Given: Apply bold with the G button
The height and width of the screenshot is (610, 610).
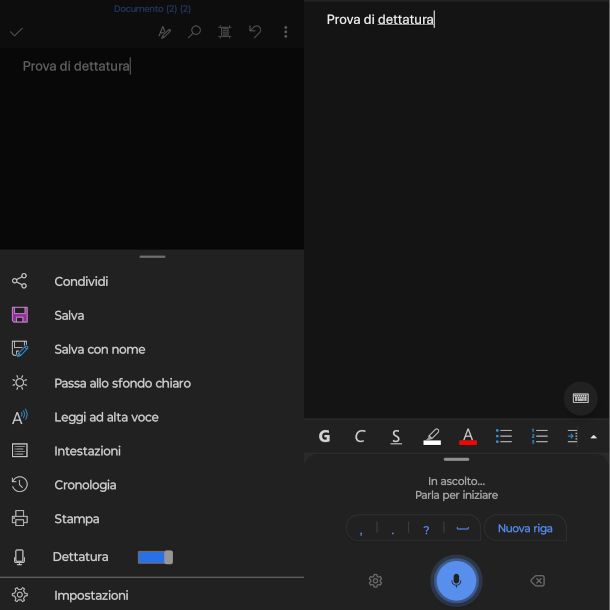Looking at the screenshot, I should click(x=324, y=436).
